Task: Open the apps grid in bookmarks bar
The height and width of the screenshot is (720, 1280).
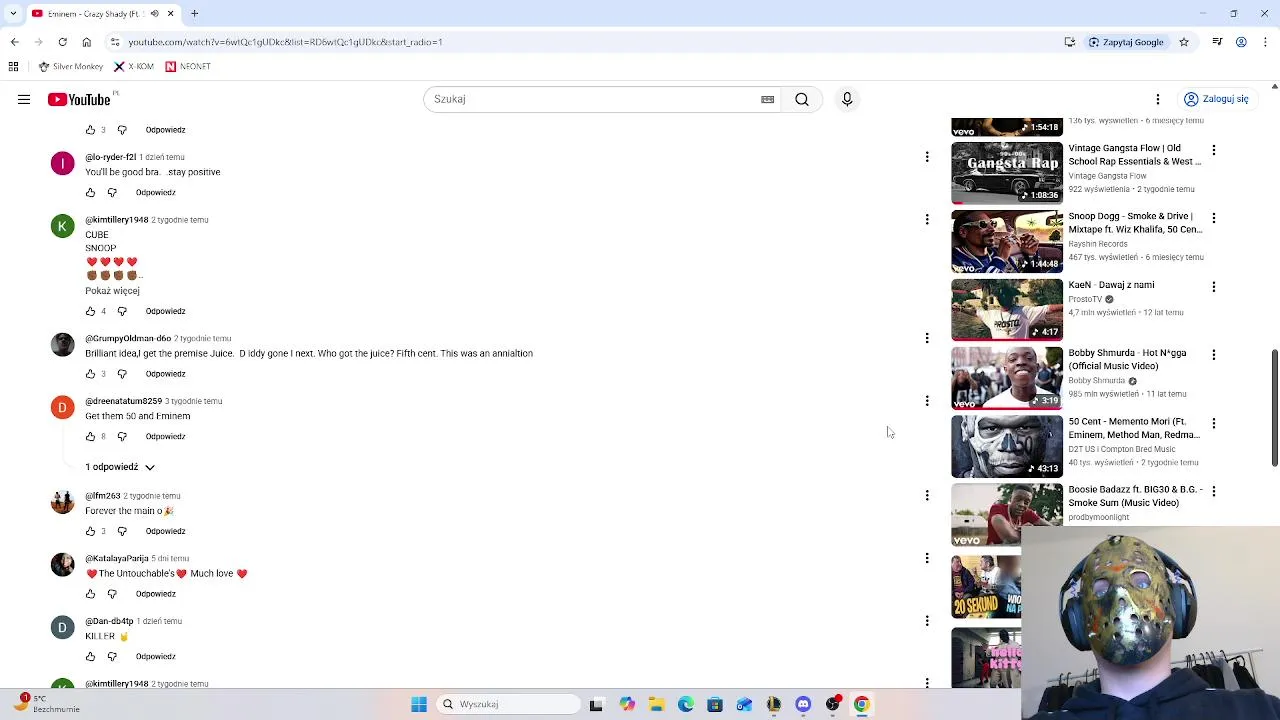Action: [13, 66]
